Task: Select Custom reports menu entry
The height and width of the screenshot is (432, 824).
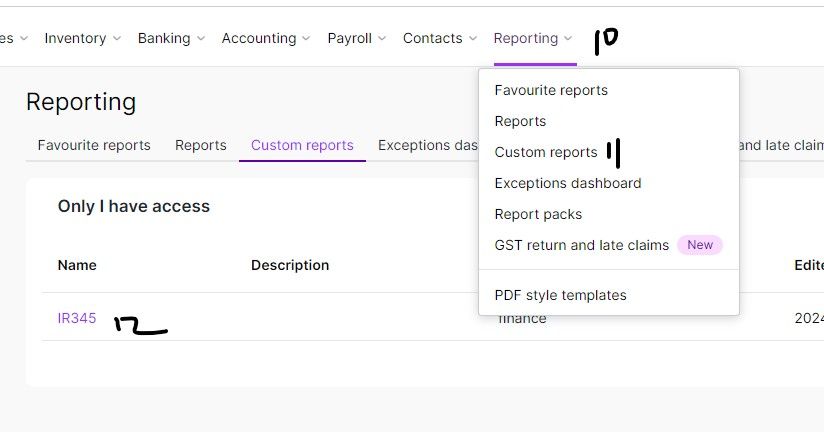Action: [x=546, y=152]
